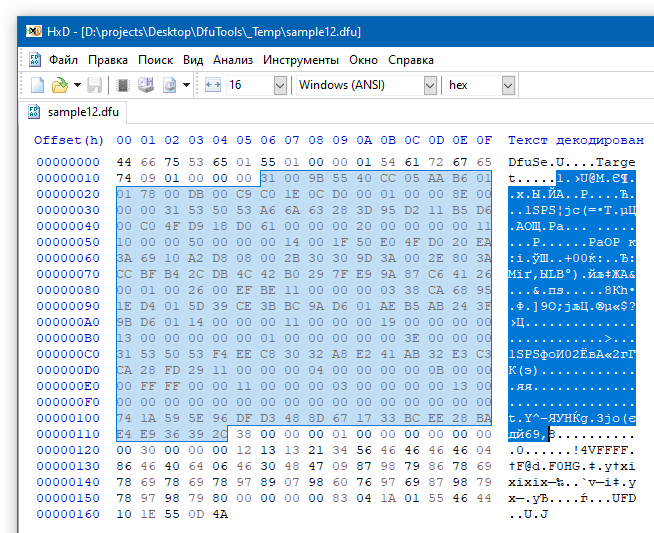Viewport: 654px width, 533px height.
Task: Click byte 74 at the start of row 00000100
Action: pyautogui.click(x=124, y=418)
